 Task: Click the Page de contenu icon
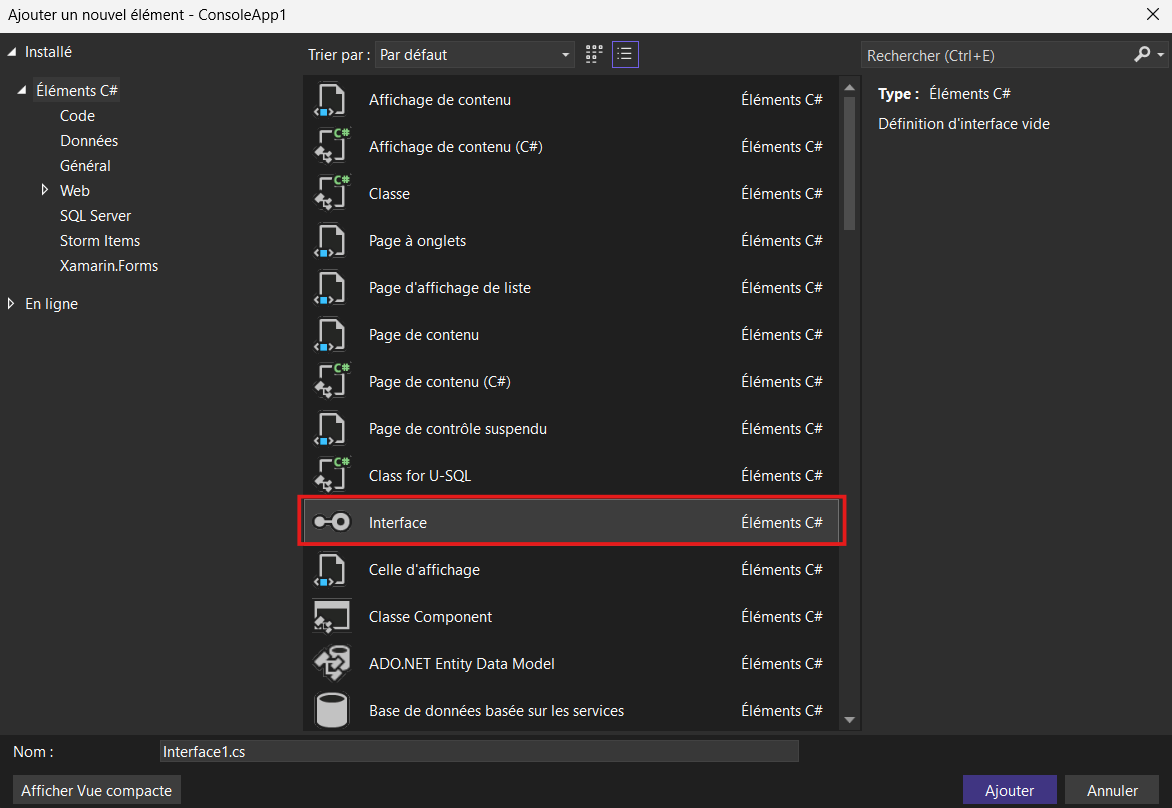[x=331, y=335]
